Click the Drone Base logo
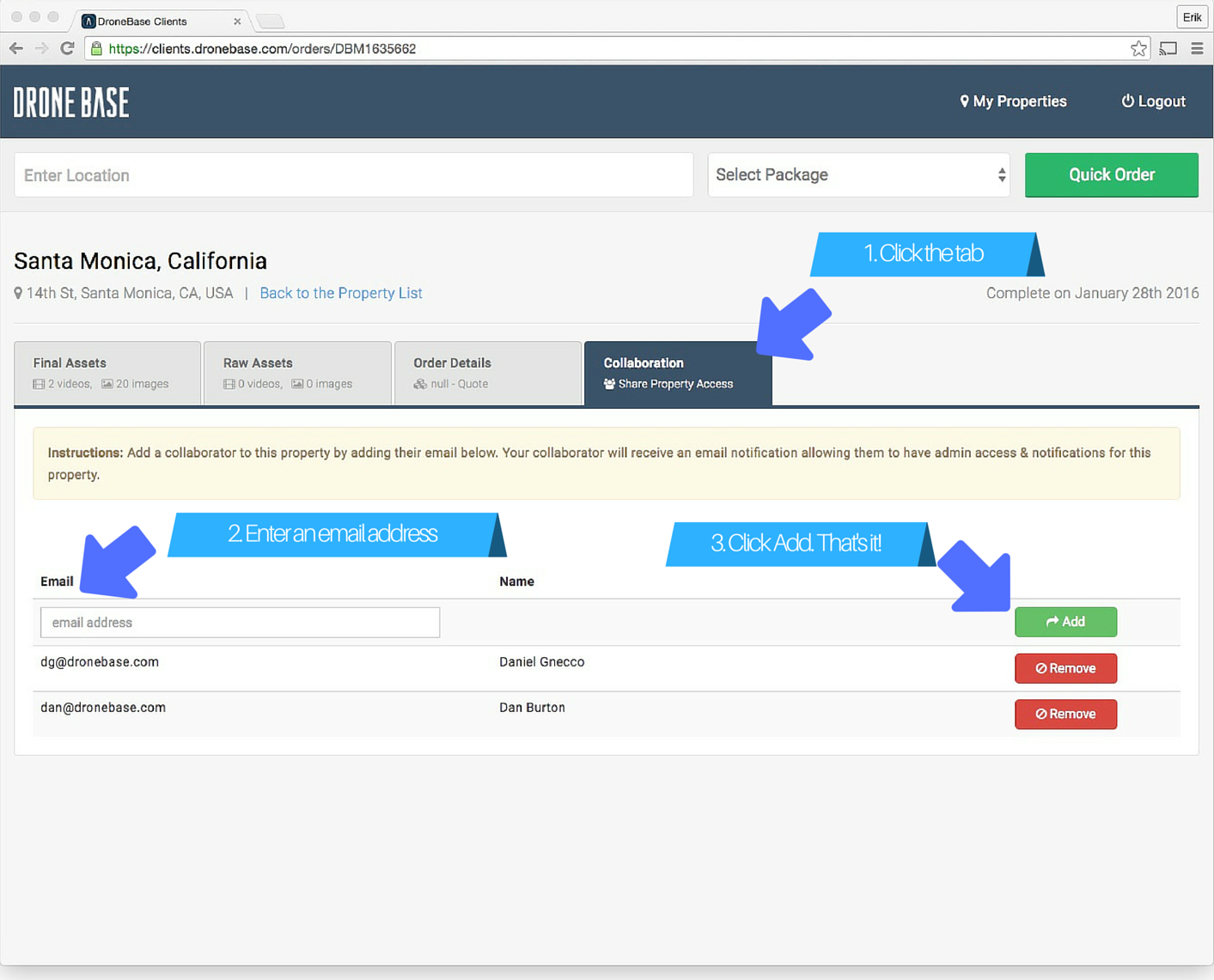The image size is (1214, 980). 71,102
